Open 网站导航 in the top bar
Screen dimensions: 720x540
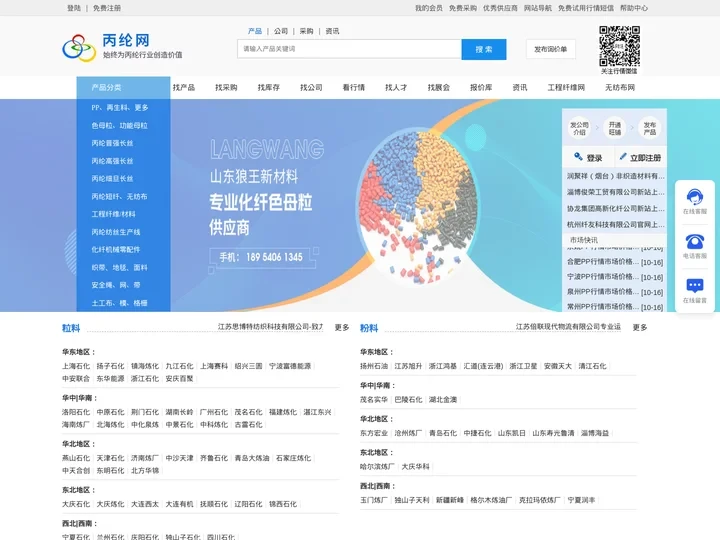pos(538,8)
